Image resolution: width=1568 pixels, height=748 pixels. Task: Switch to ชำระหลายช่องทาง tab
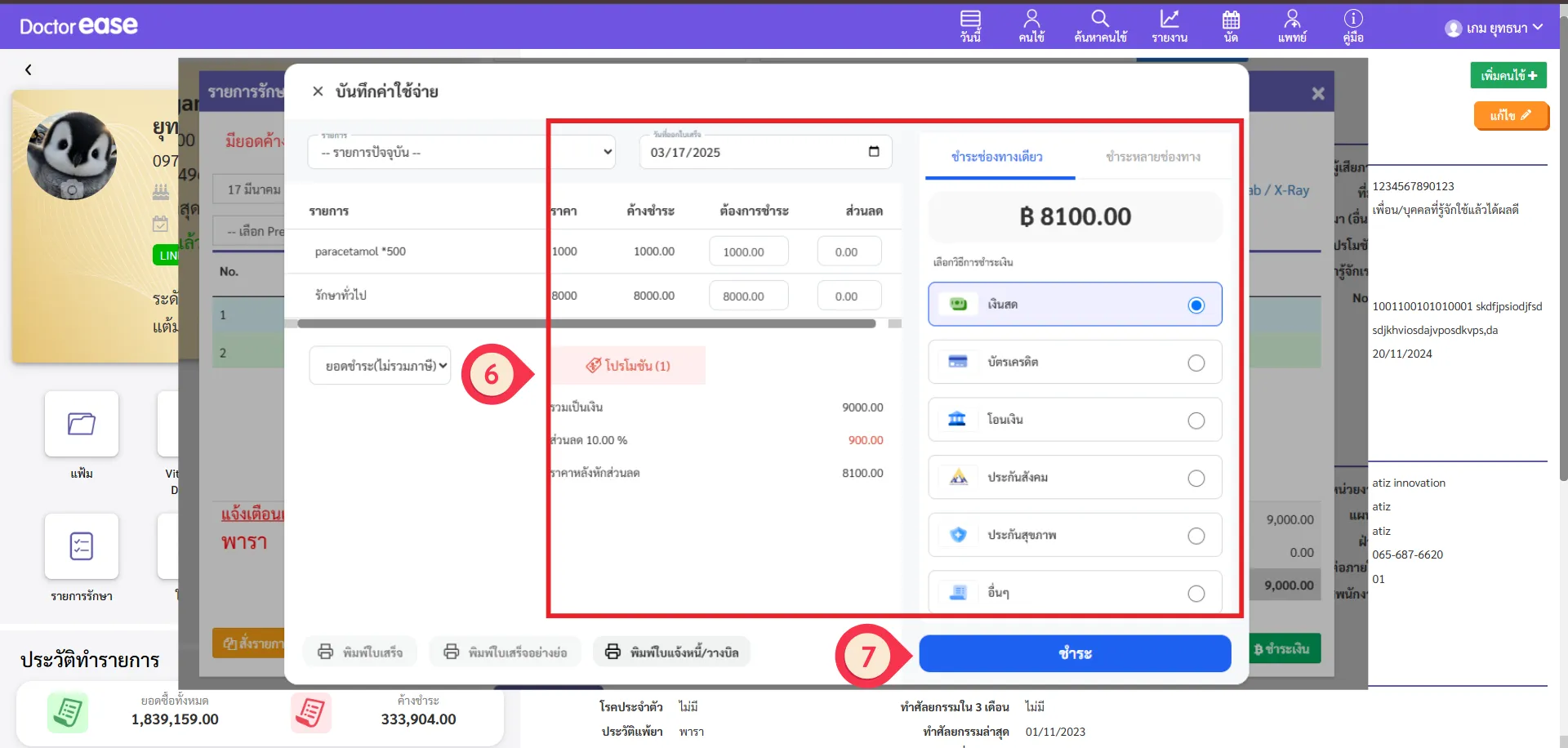1152,157
